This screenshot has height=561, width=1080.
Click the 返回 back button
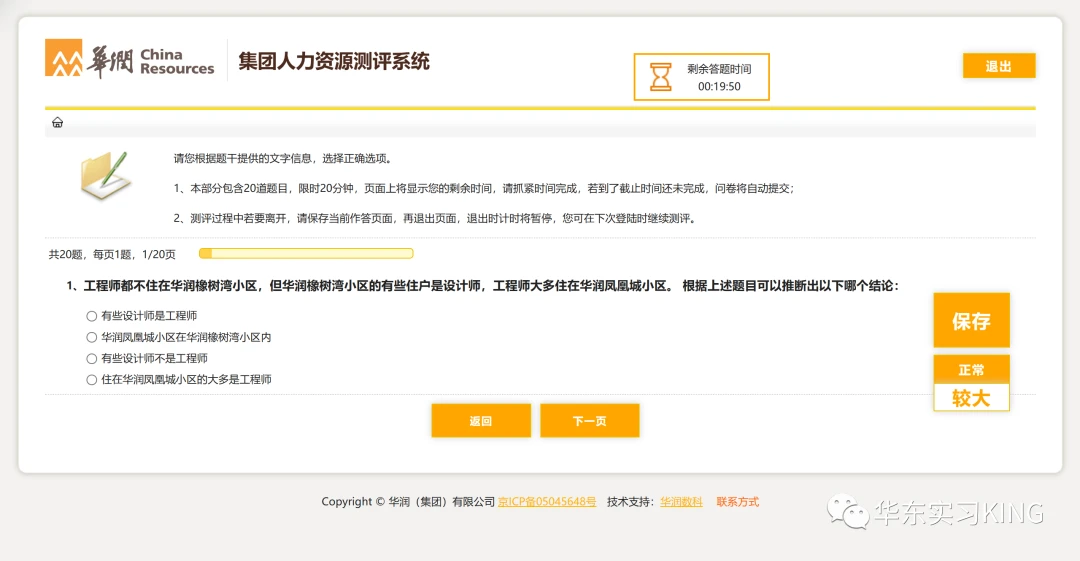coord(481,420)
